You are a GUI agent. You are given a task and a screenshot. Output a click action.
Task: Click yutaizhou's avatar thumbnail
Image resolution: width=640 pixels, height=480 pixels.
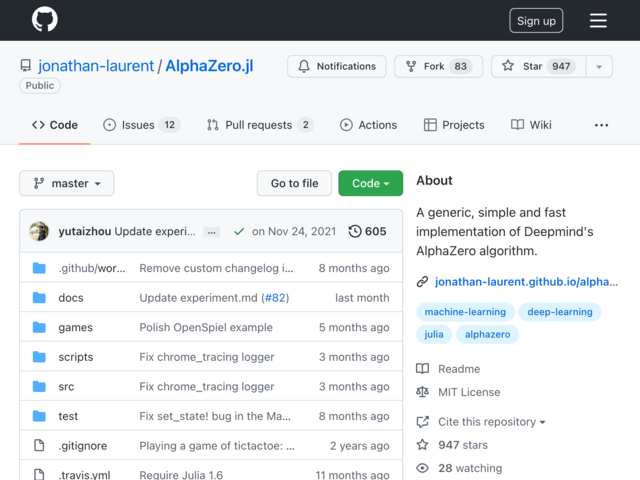point(39,231)
